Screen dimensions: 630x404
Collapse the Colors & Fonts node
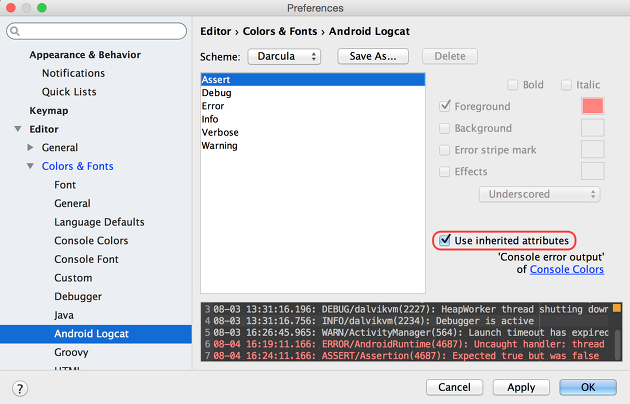tap(30, 166)
